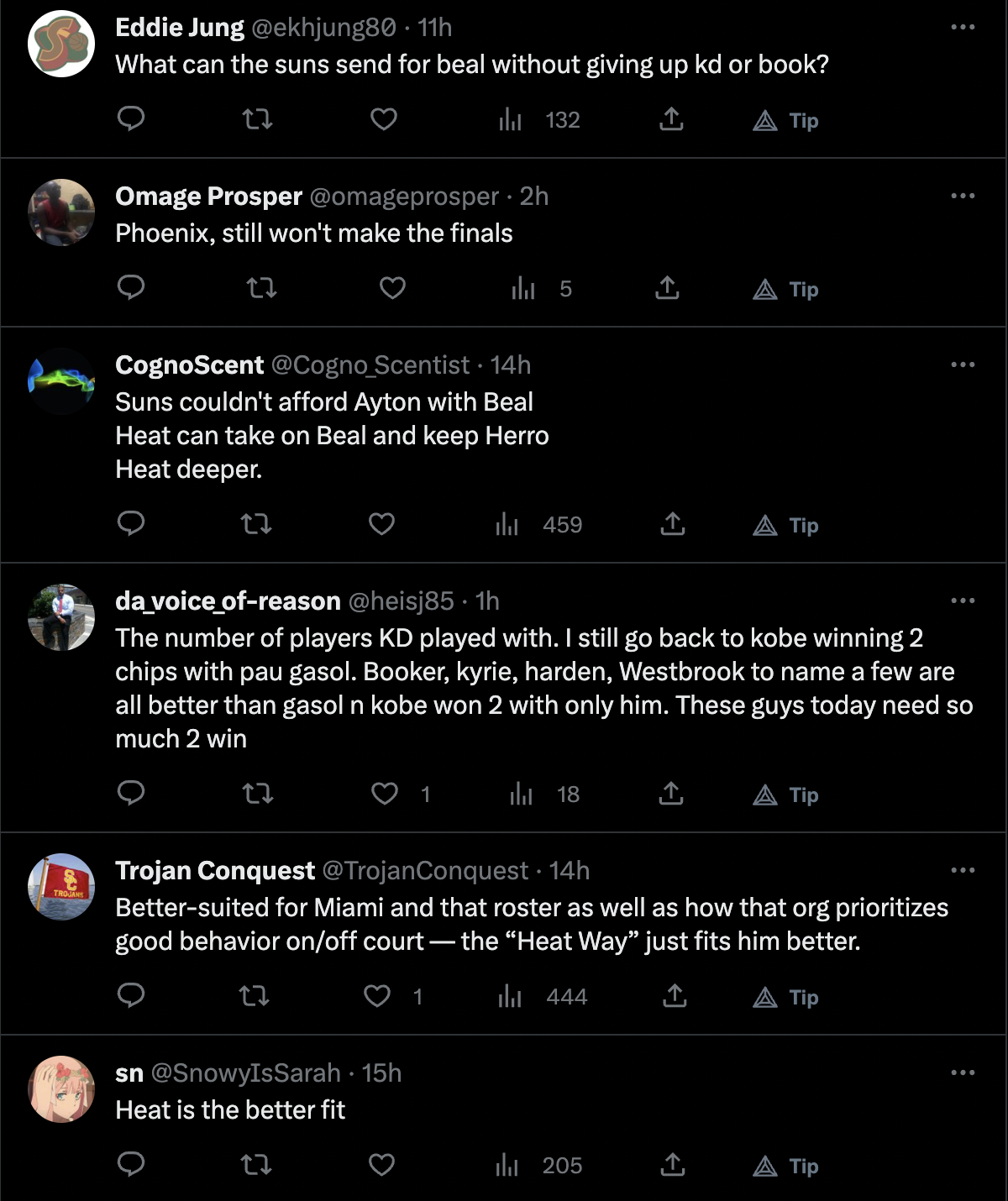
Task: Visit @heisj85's profile
Action: [402, 601]
